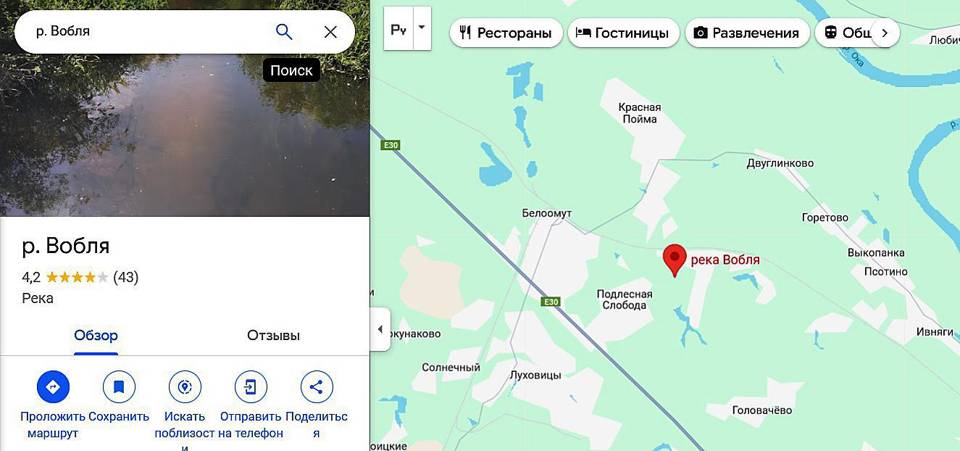This screenshot has width=960, height=451.
Task: Filter map by Развлечения chip
Action: click(747, 33)
